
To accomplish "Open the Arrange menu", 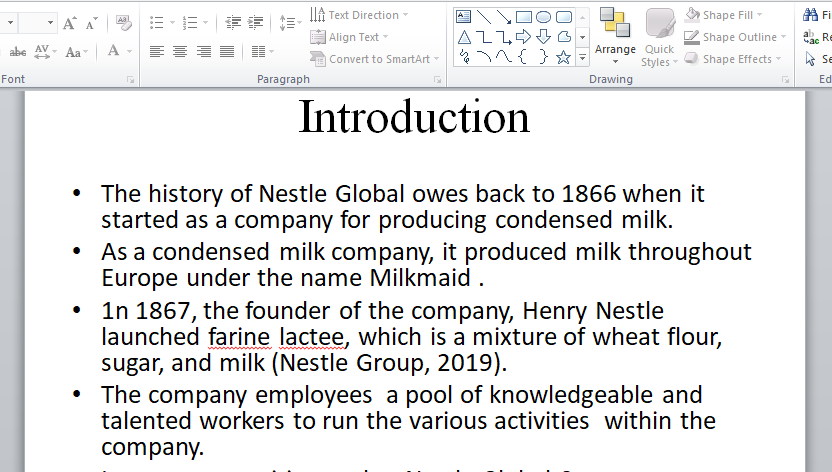I will [x=615, y=36].
